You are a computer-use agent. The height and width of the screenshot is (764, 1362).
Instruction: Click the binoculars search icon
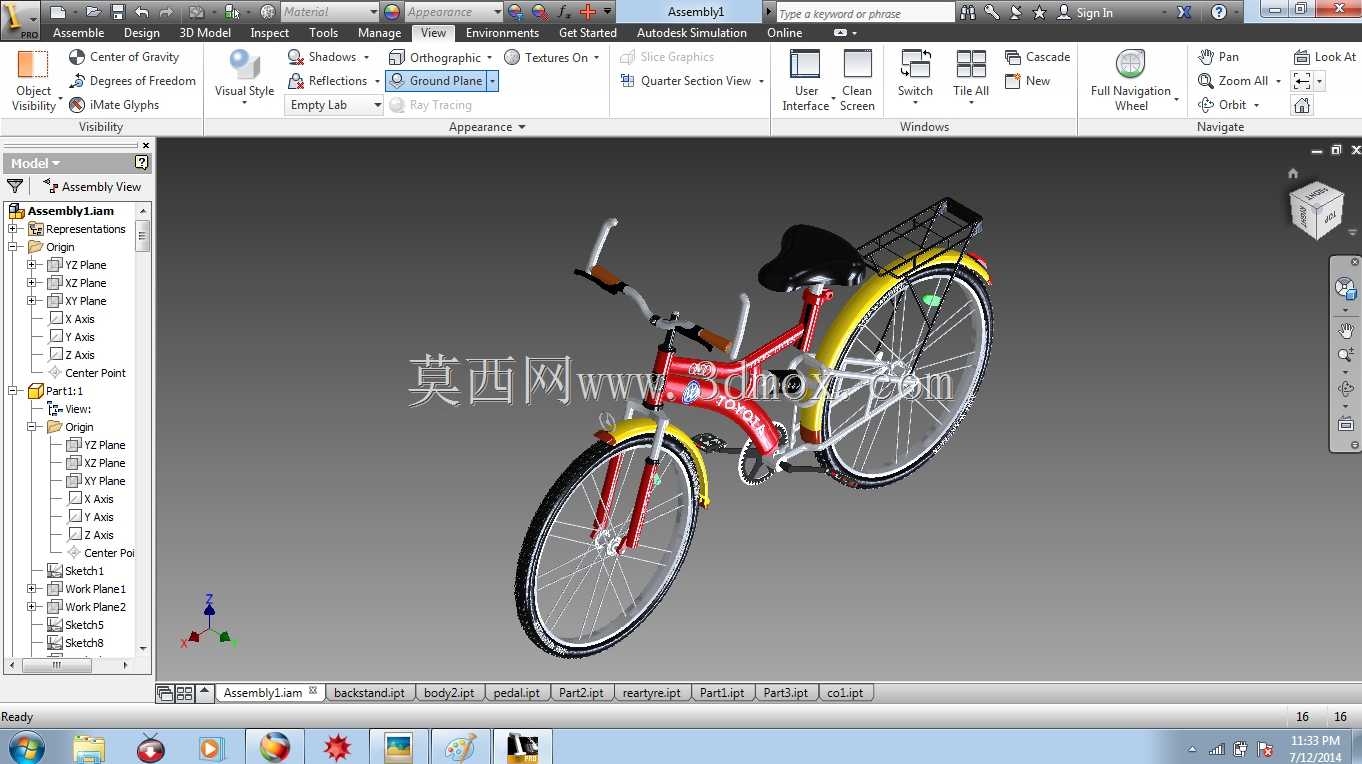(x=968, y=12)
